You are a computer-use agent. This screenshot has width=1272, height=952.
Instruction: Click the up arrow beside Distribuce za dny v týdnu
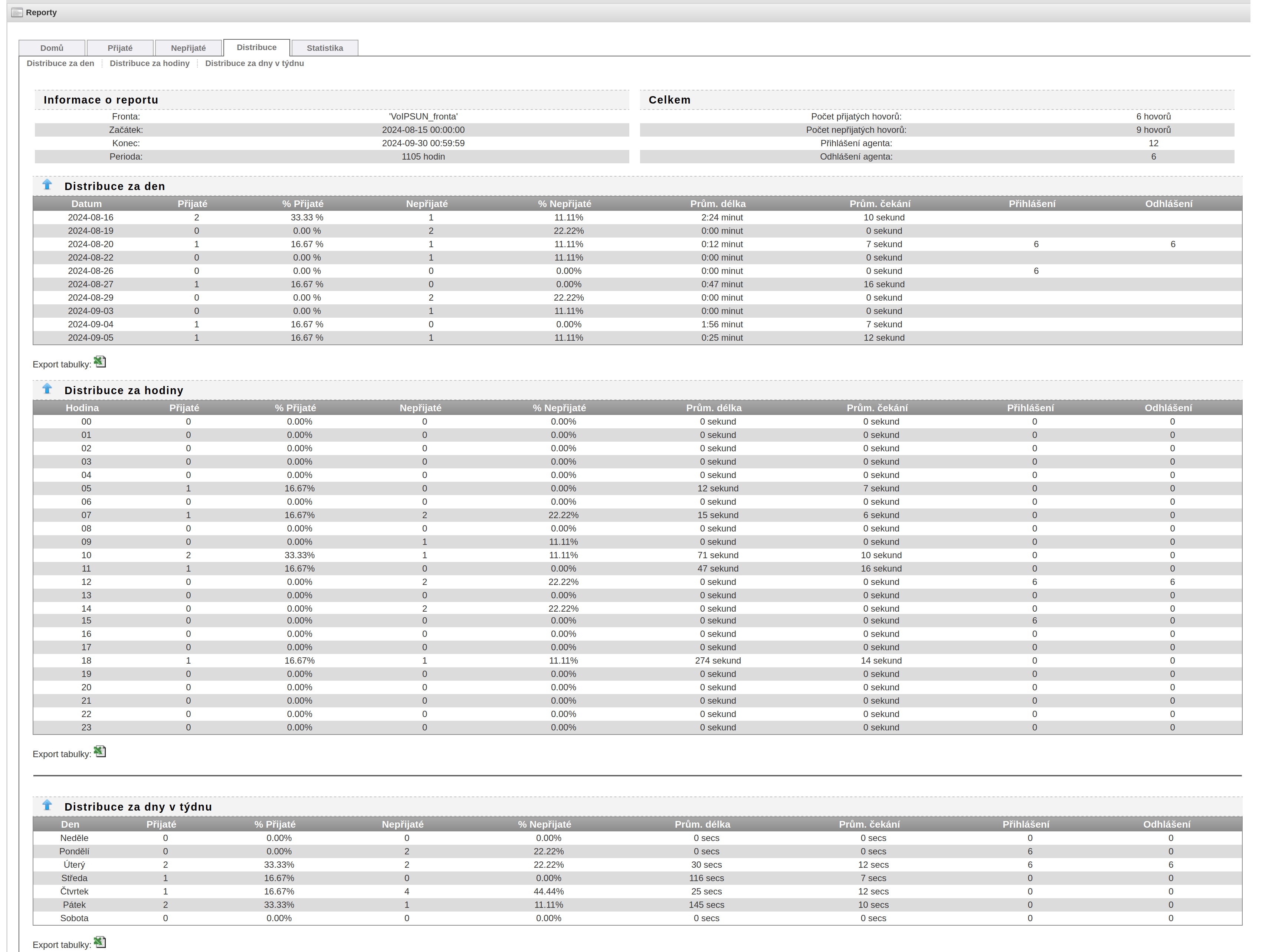(x=47, y=805)
